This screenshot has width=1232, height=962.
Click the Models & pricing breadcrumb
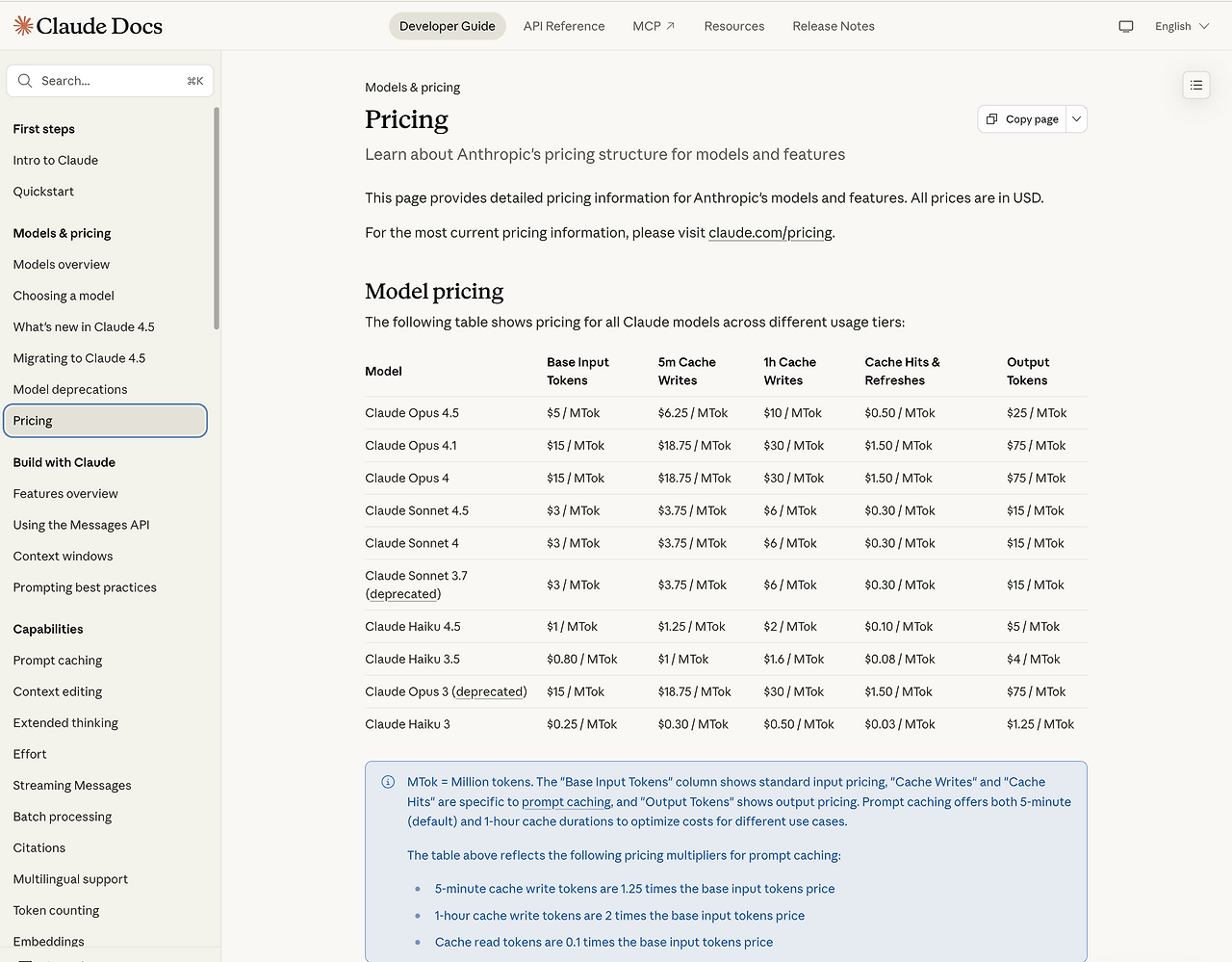413,88
